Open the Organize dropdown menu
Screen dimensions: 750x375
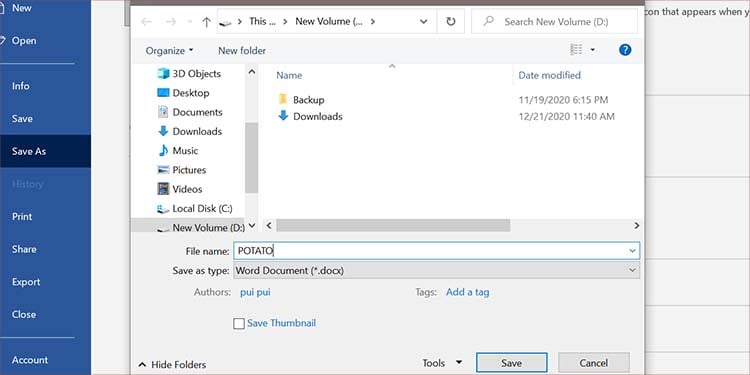169,50
